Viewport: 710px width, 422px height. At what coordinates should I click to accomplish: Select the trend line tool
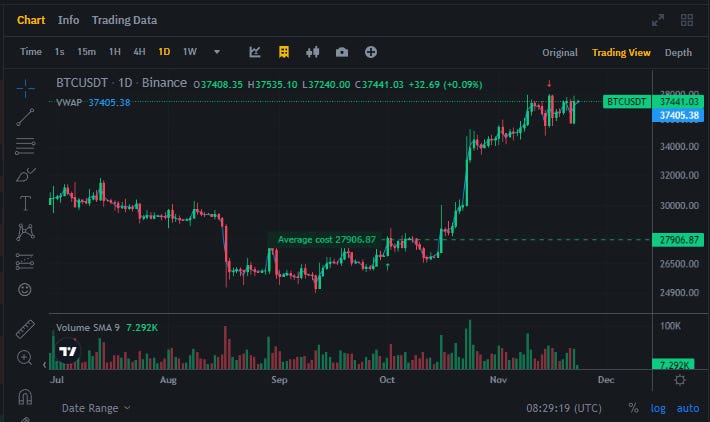tap(25, 117)
